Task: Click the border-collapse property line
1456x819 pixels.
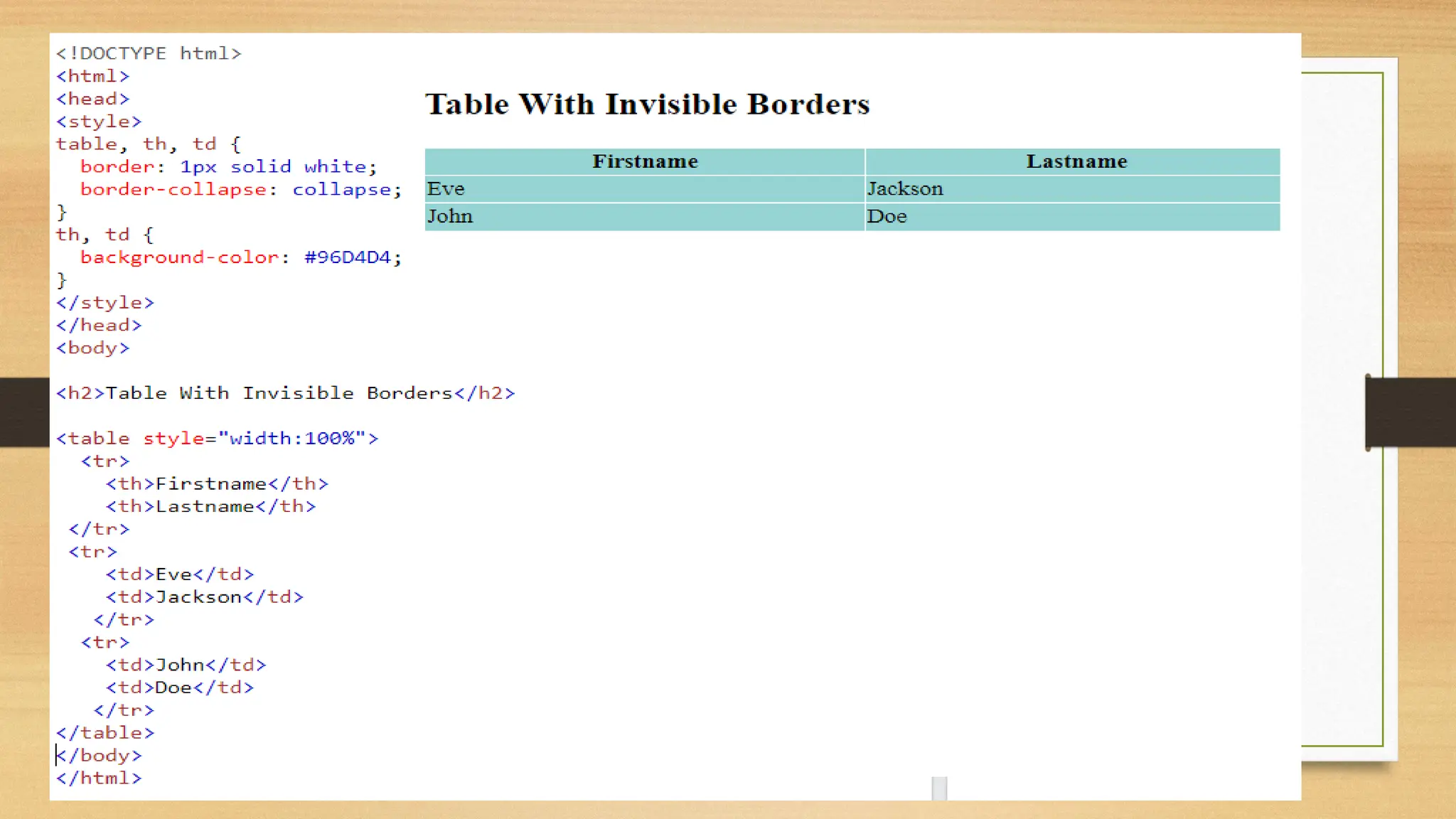Action: coord(240,190)
